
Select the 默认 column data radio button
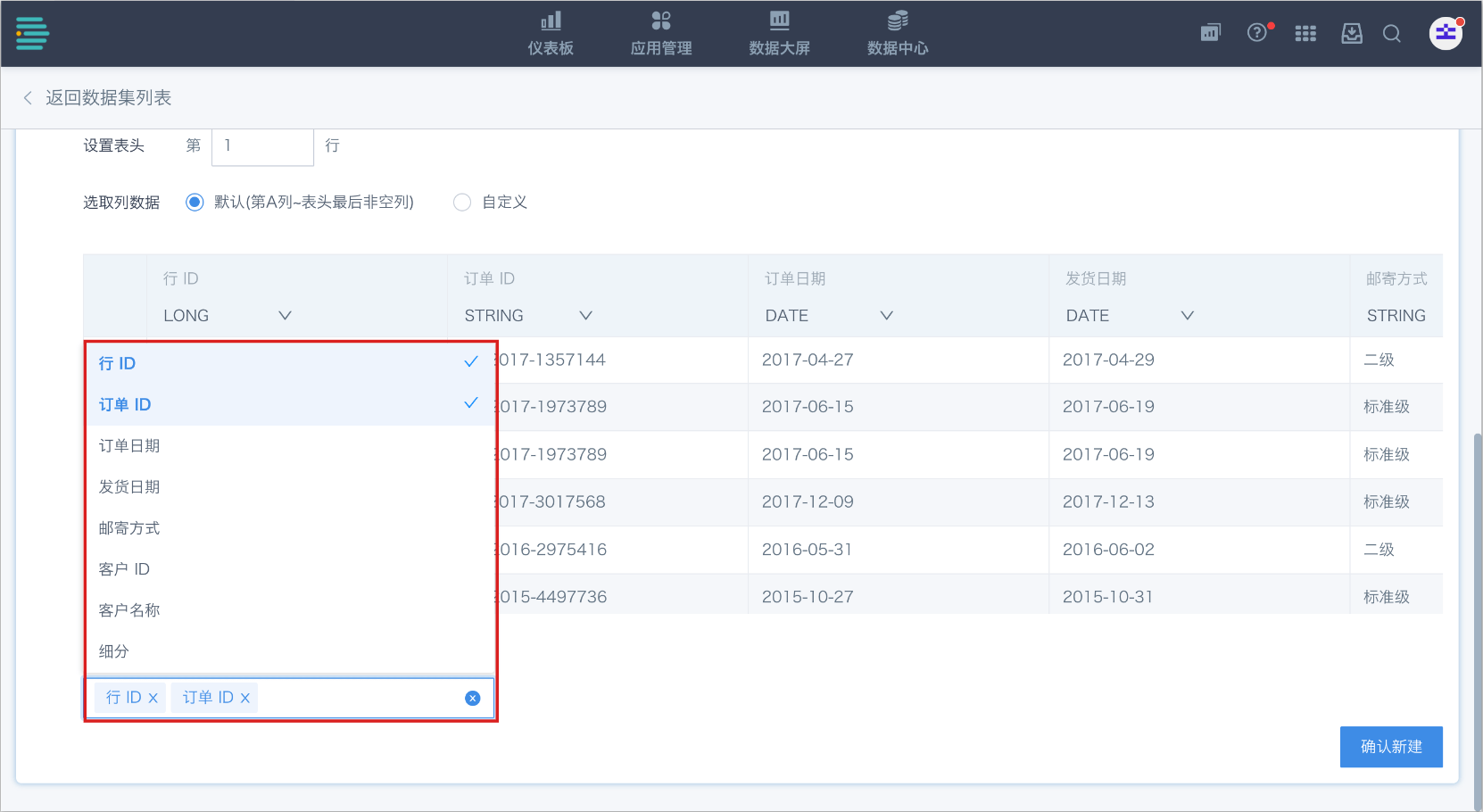[x=195, y=203]
